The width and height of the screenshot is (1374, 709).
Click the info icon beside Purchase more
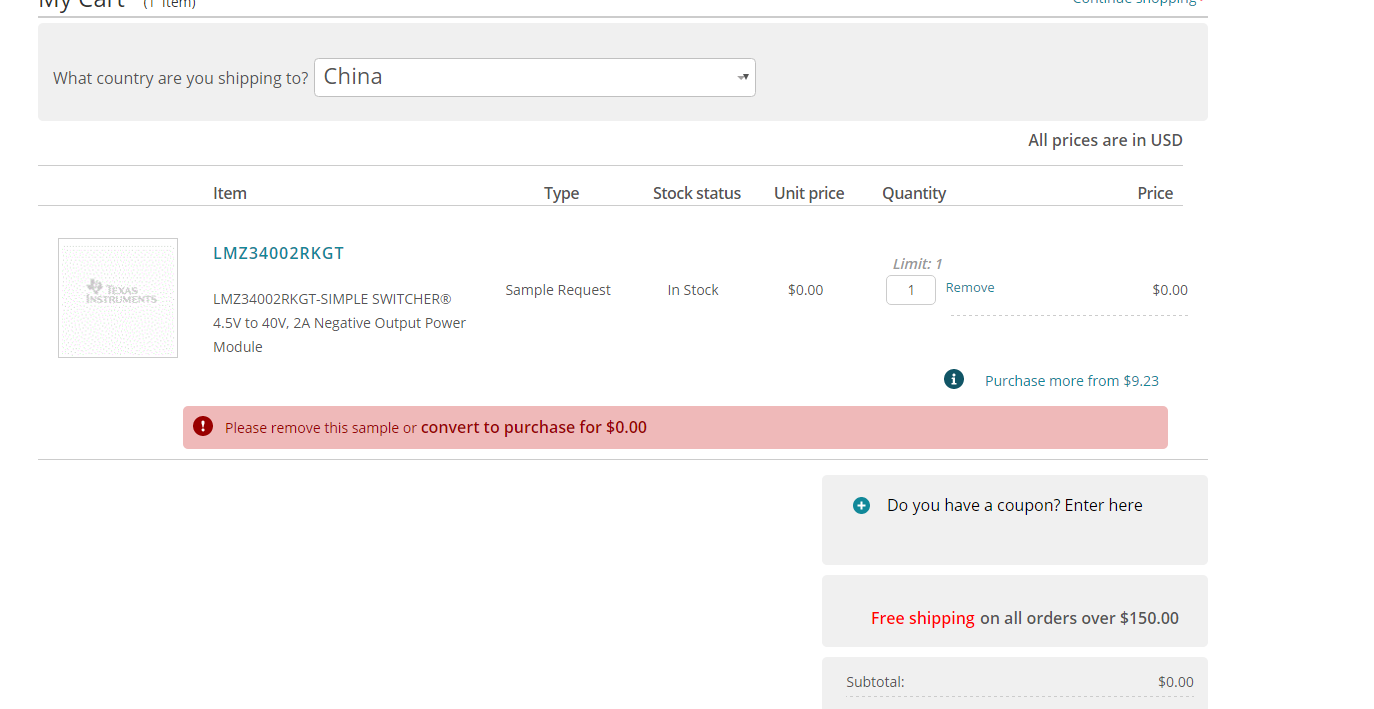click(954, 379)
